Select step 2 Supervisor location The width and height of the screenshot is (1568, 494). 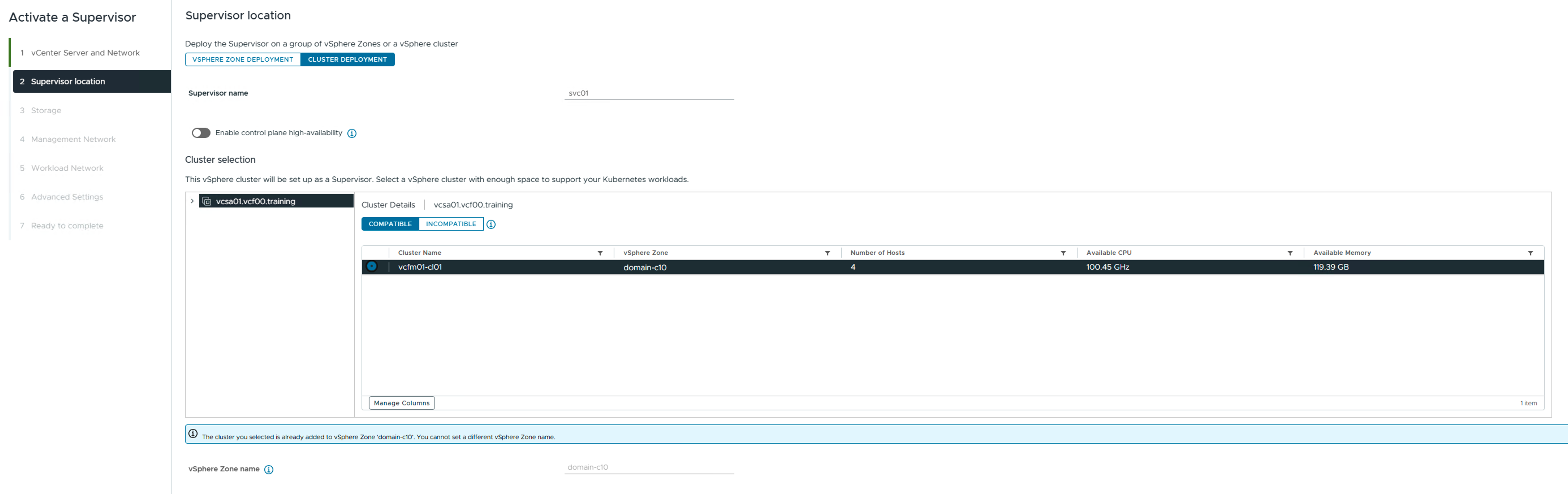[x=92, y=81]
